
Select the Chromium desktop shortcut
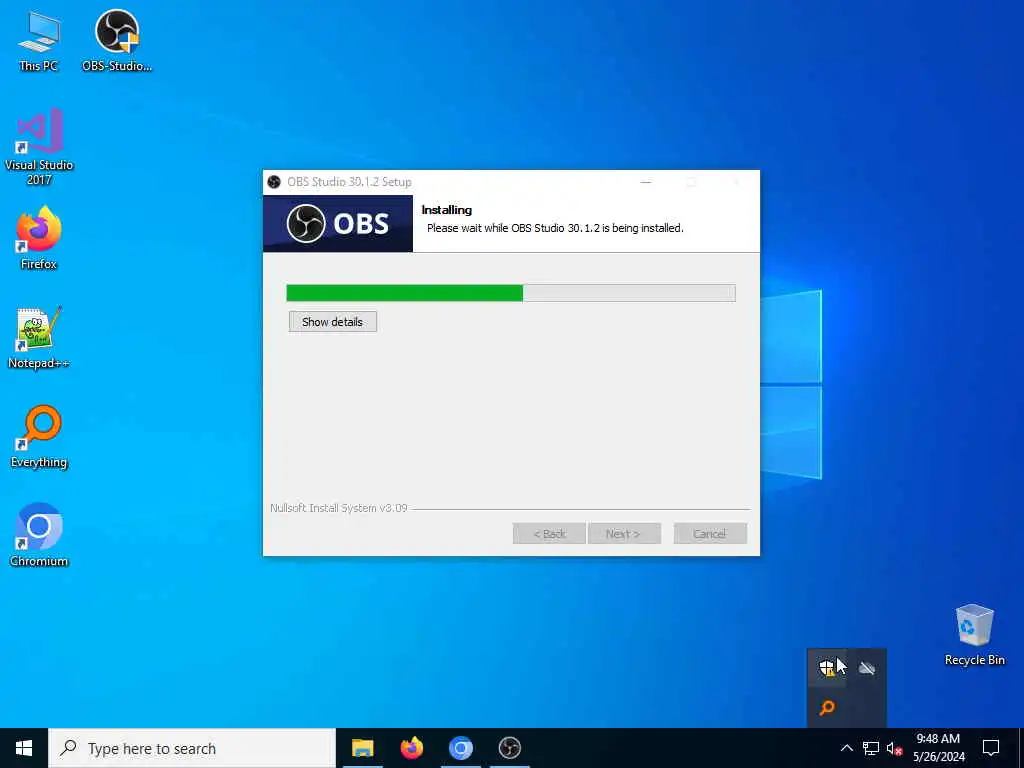tap(39, 535)
